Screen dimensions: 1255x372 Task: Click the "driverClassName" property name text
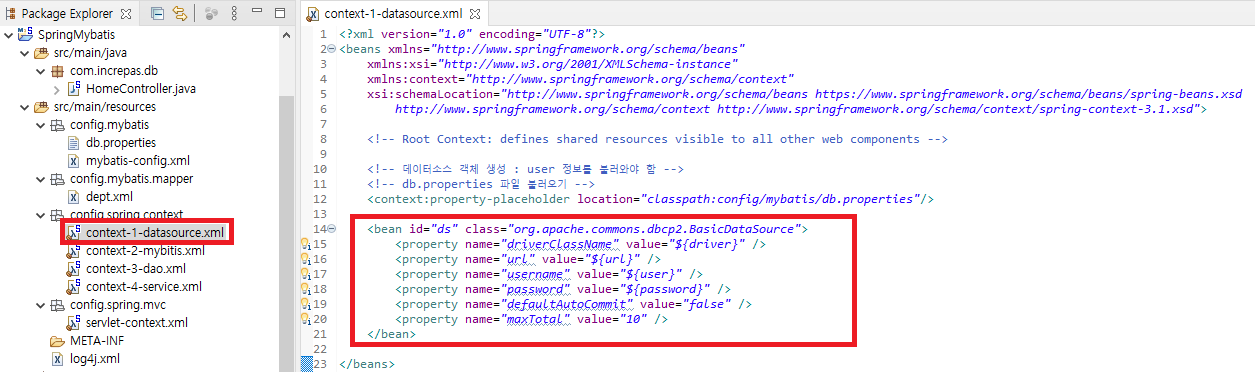(561, 244)
